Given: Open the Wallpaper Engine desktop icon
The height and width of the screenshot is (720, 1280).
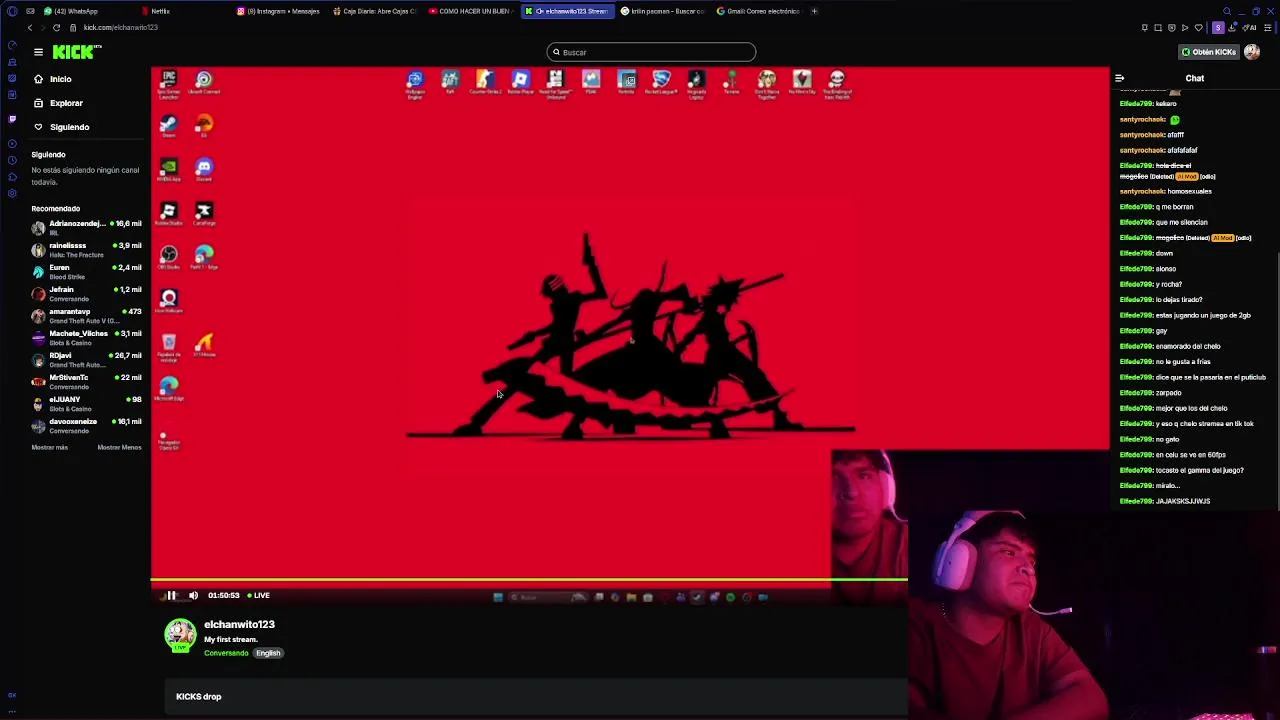Looking at the screenshot, I should pyautogui.click(x=415, y=84).
